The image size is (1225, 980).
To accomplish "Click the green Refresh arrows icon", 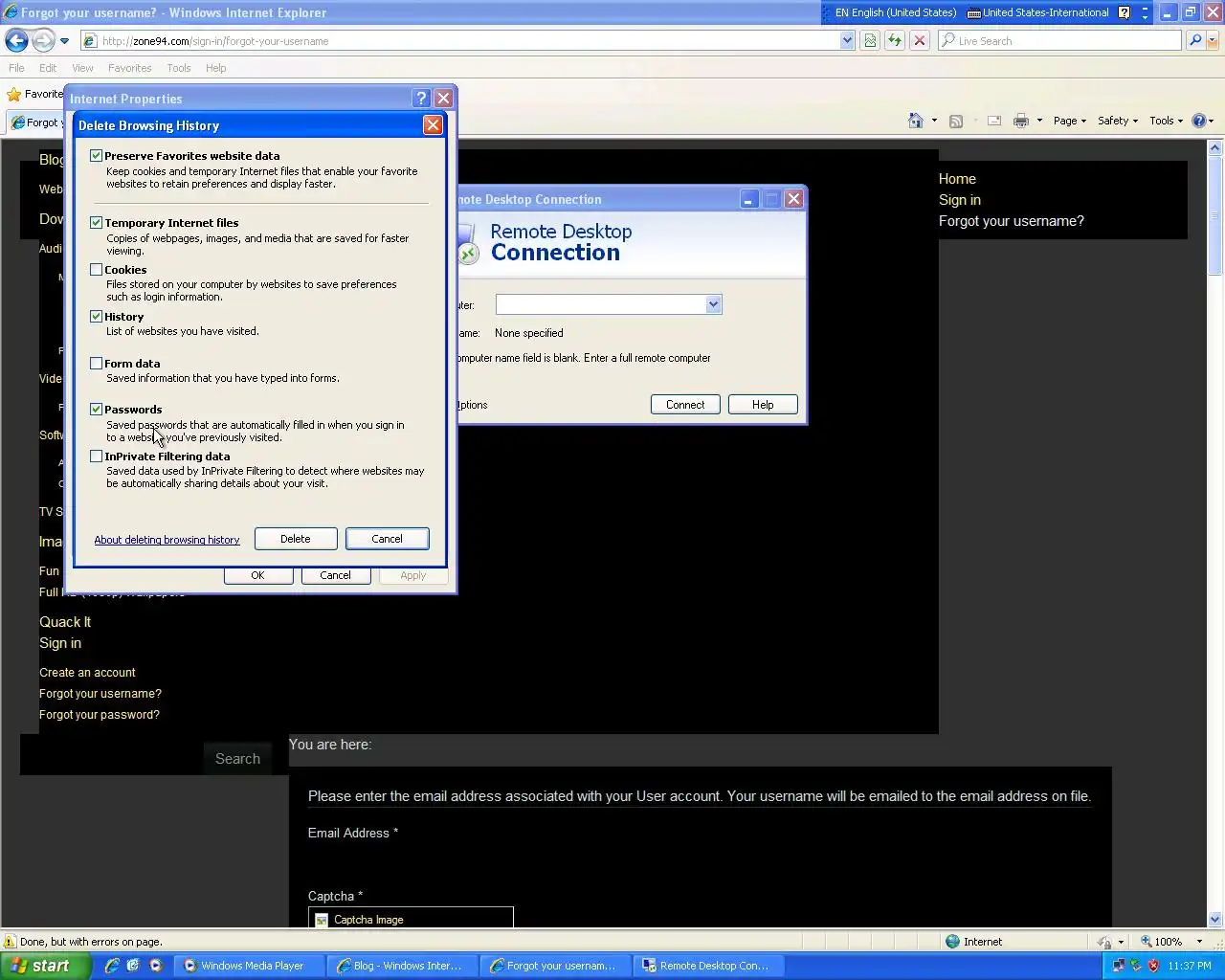I will [x=894, y=40].
